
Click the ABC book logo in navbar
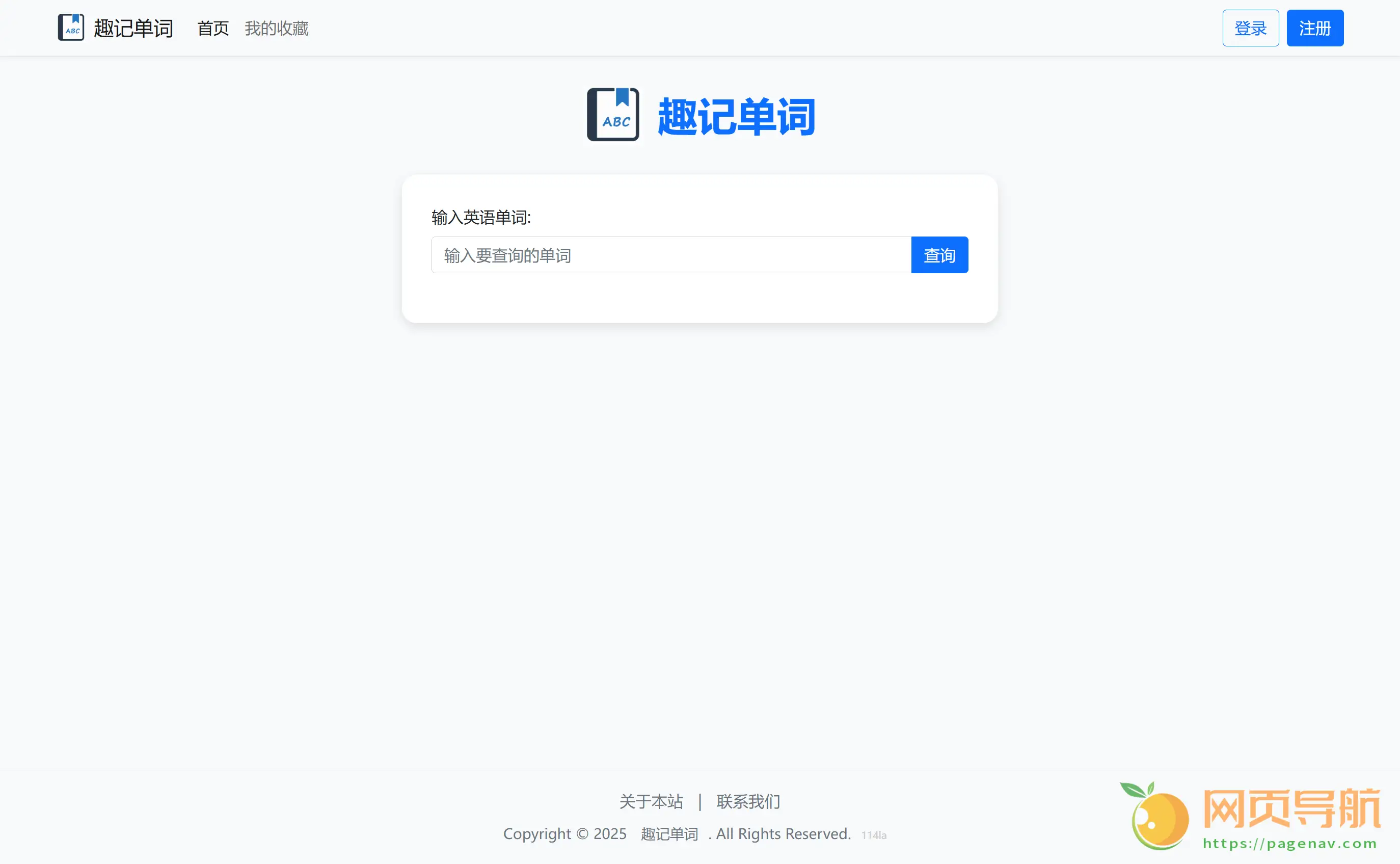pyautogui.click(x=71, y=28)
